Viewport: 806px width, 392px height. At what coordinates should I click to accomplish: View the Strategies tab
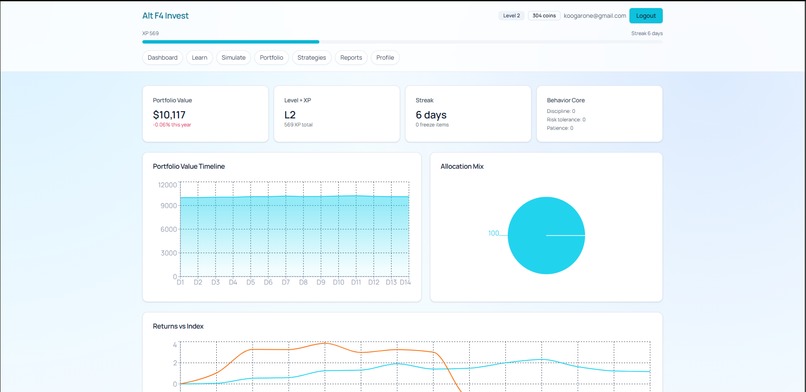click(x=312, y=58)
